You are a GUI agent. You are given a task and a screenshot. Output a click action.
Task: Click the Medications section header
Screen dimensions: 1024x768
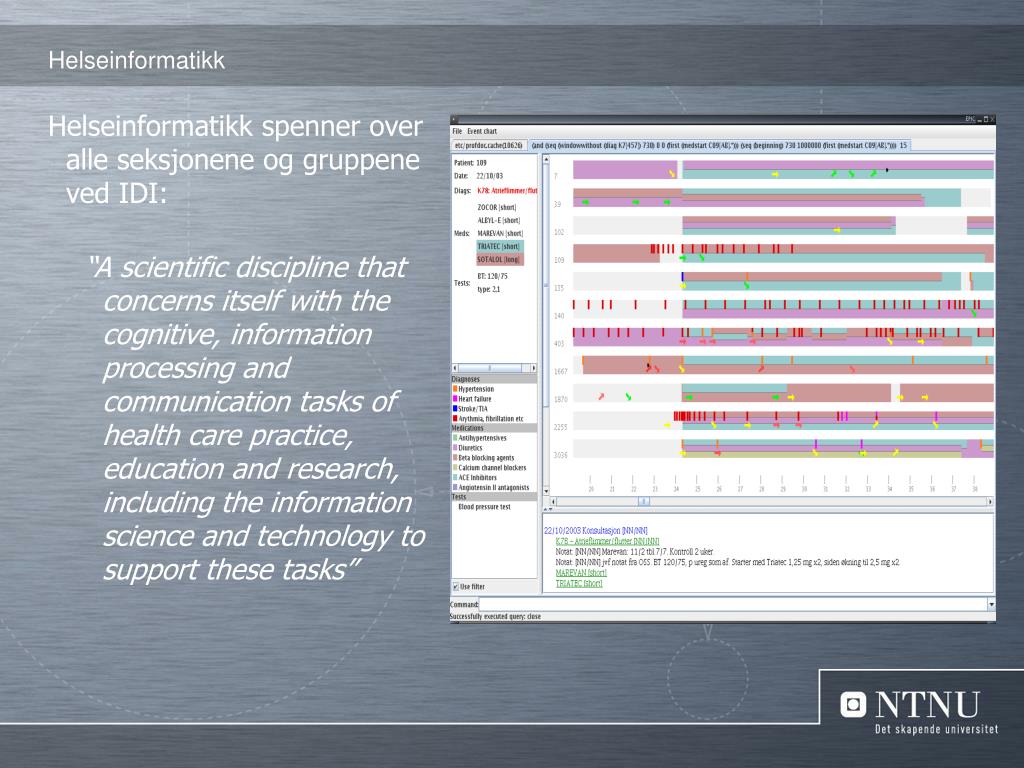click(494, 428)
